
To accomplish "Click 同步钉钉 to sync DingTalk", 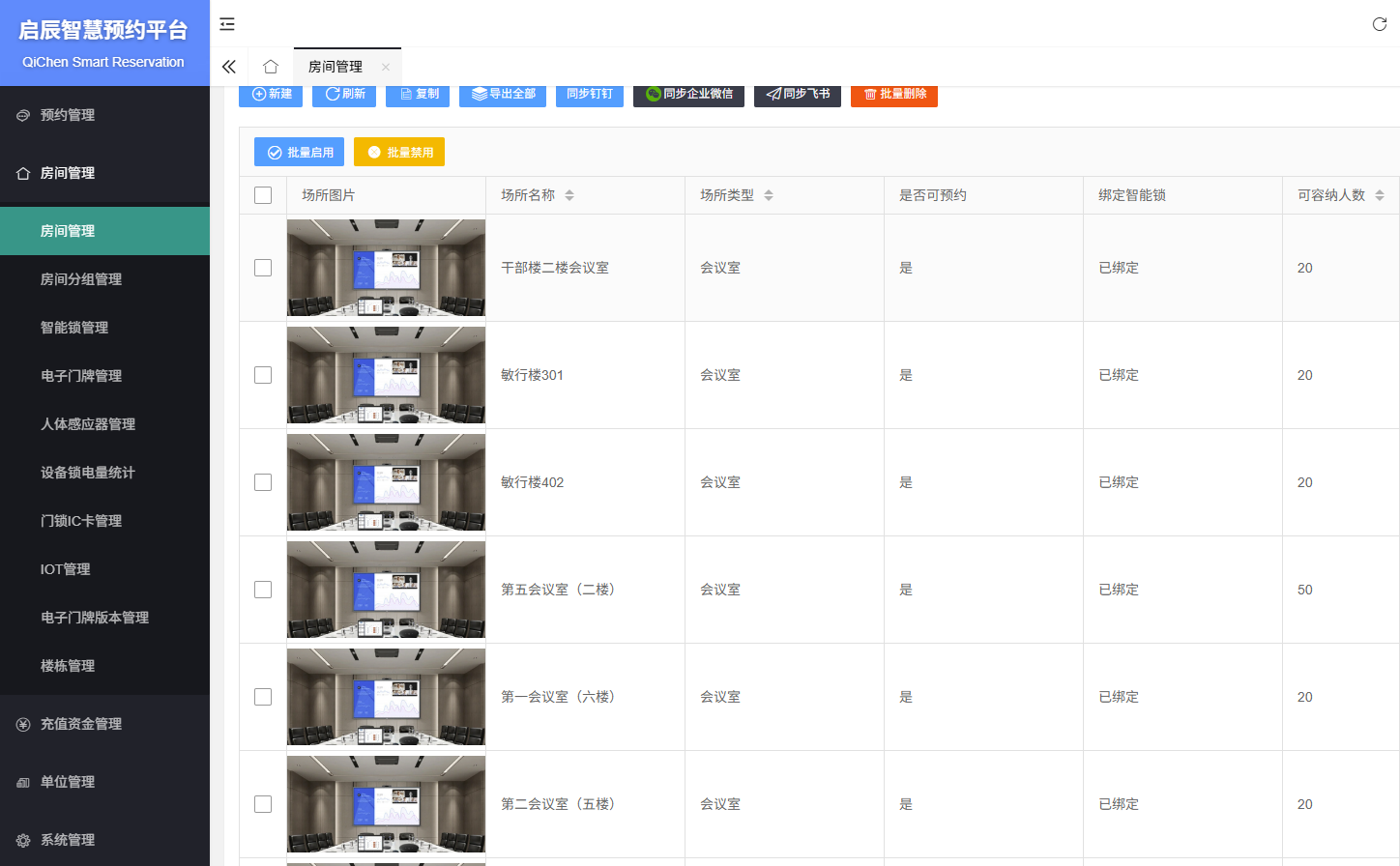I will (x=590, y=95).
